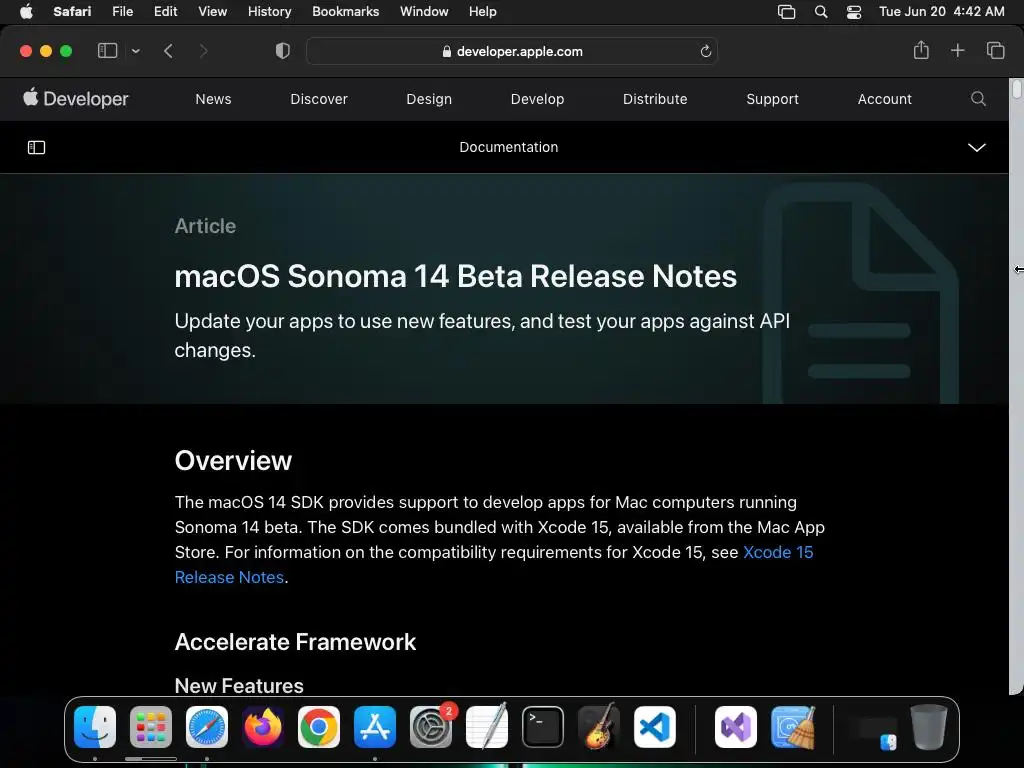Image resolution: width=1024 pixels, height=768 pixels.
Task: Open the History menu
Action: [x=269, y=11]
